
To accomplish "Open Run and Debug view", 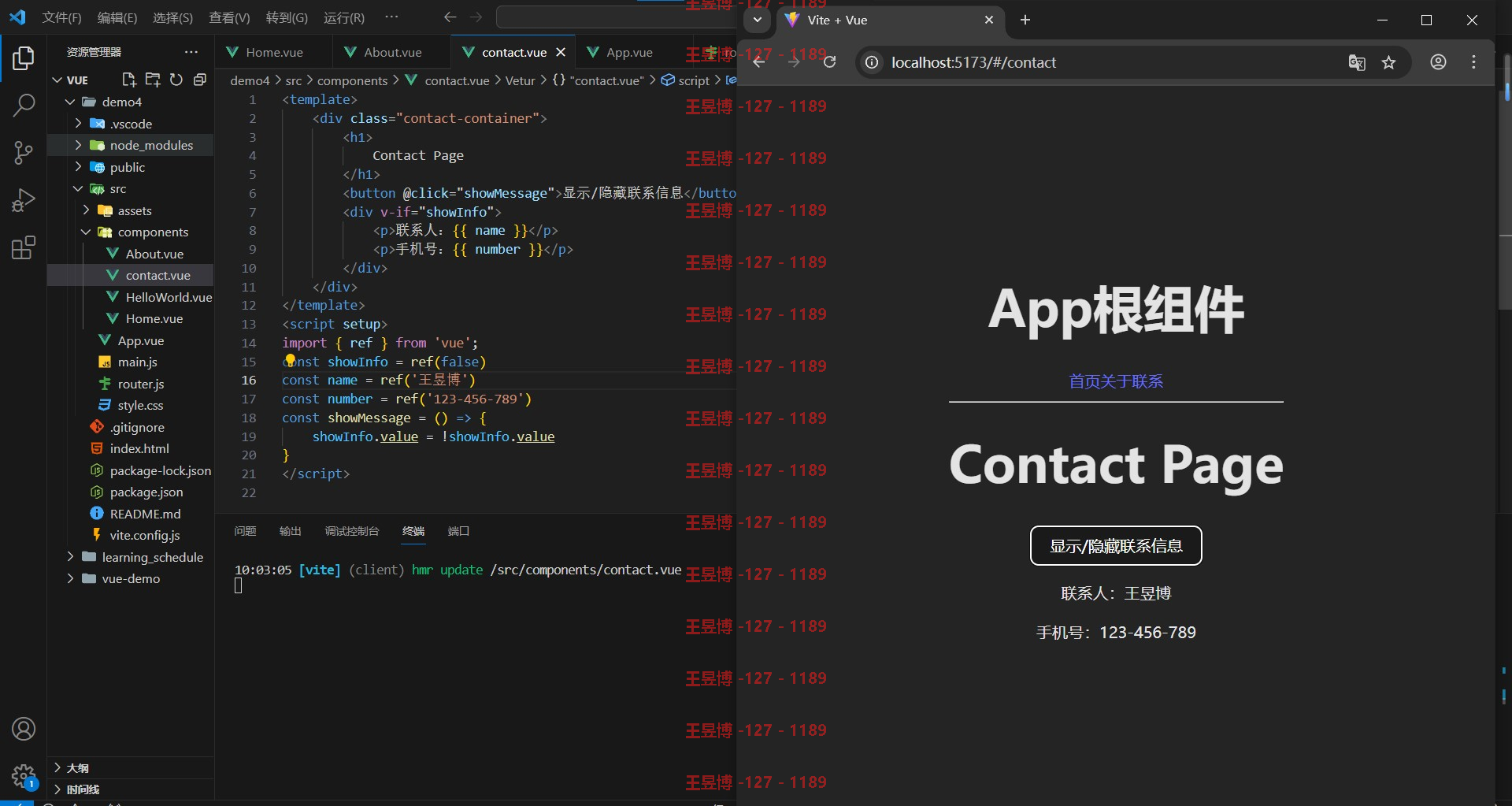I will pos(24,200).
